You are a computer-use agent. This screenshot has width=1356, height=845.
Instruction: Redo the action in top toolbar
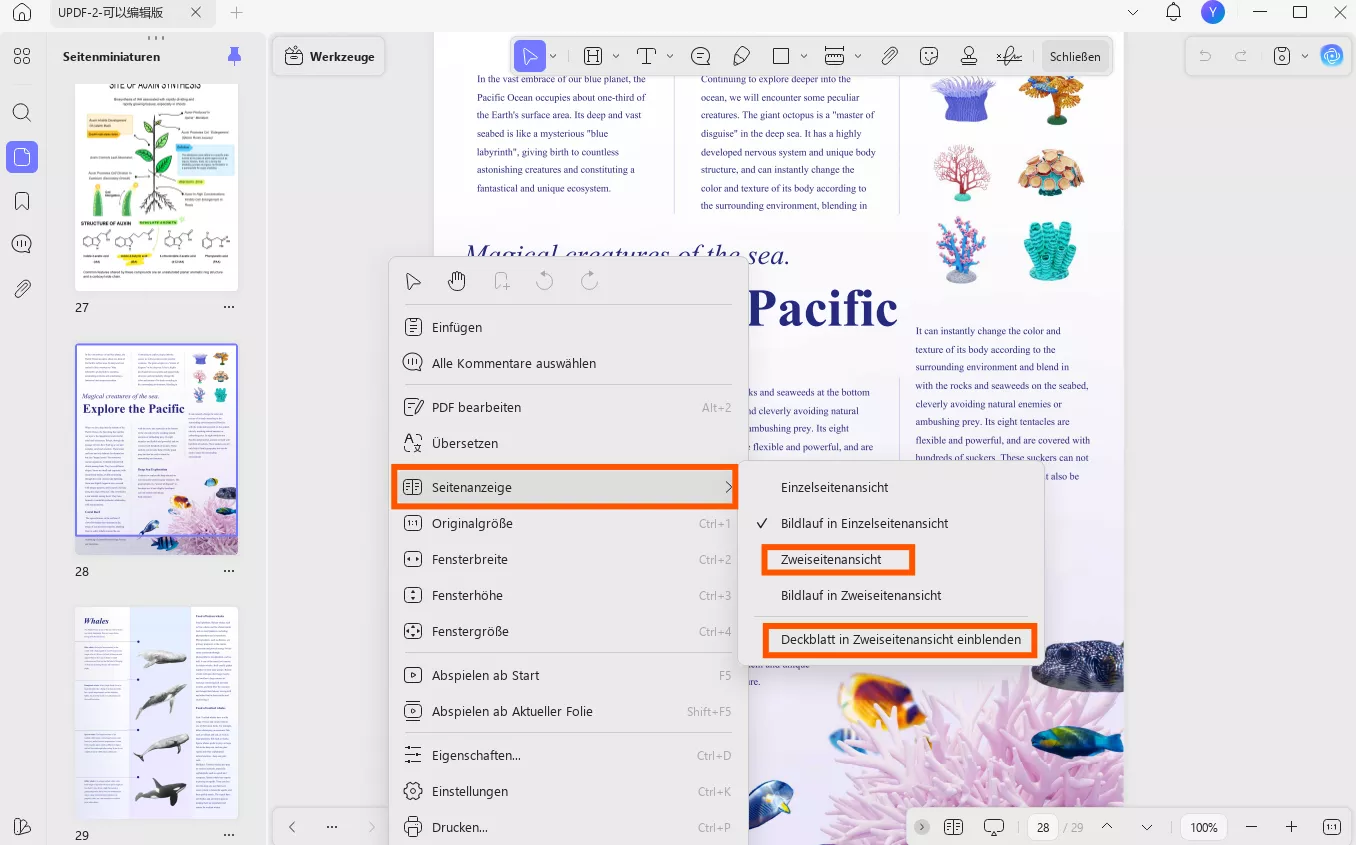point(1241,56)
